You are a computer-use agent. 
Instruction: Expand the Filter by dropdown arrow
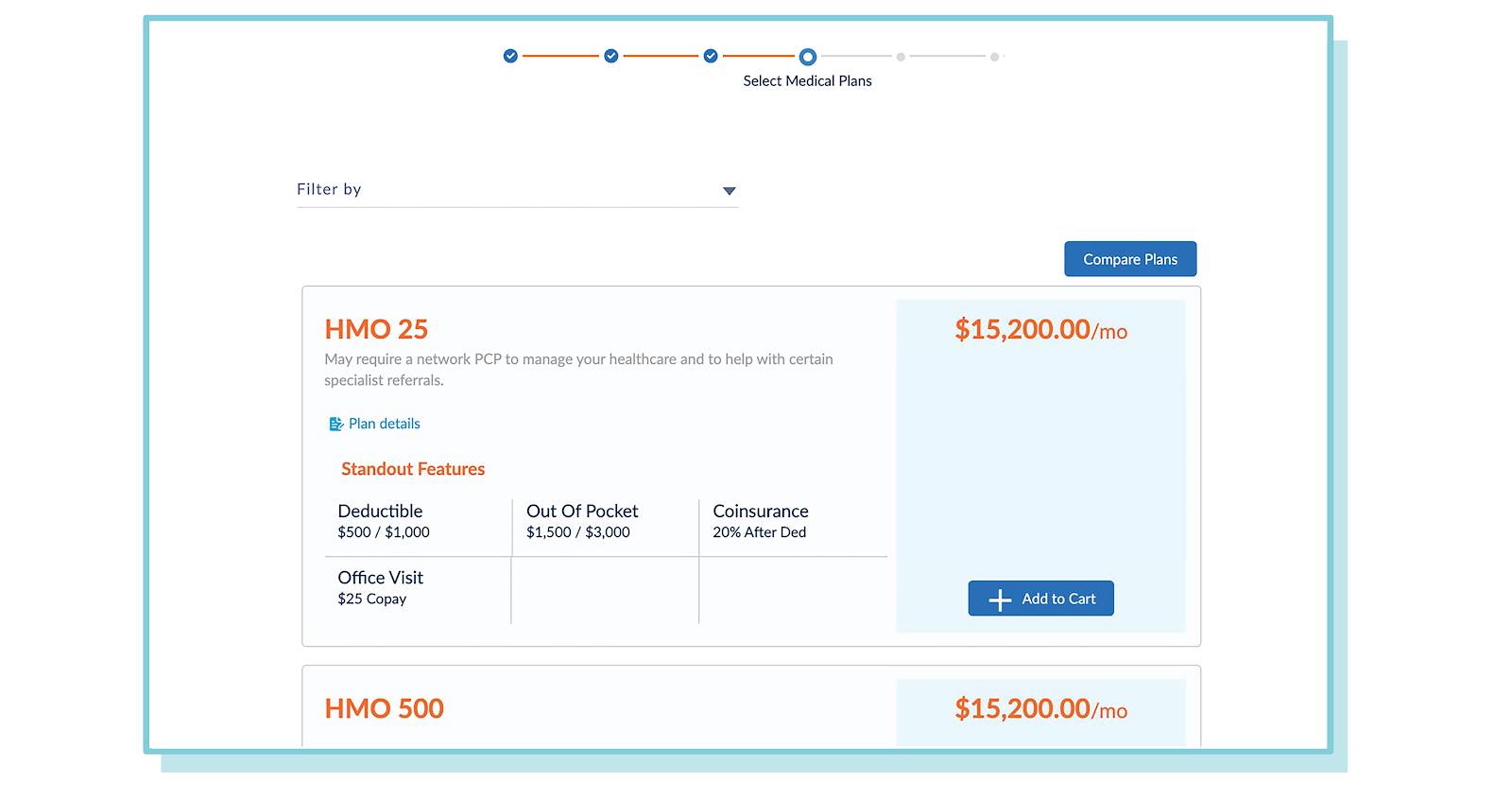(x=729, y=190)
